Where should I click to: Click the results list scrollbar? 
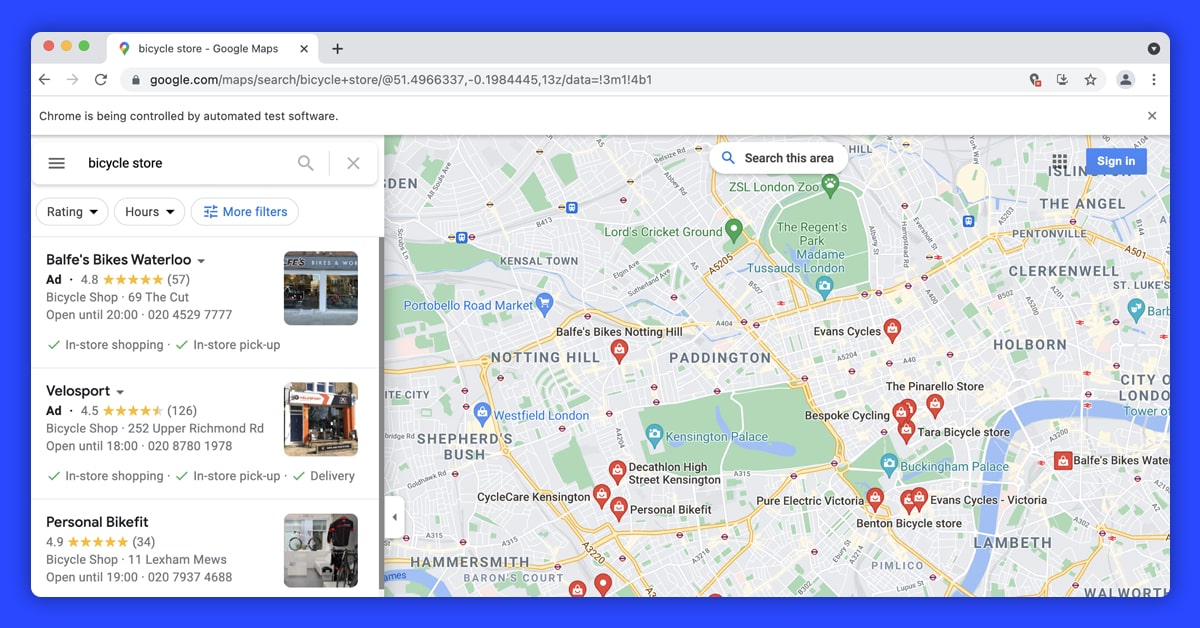(x=381, y=415)
